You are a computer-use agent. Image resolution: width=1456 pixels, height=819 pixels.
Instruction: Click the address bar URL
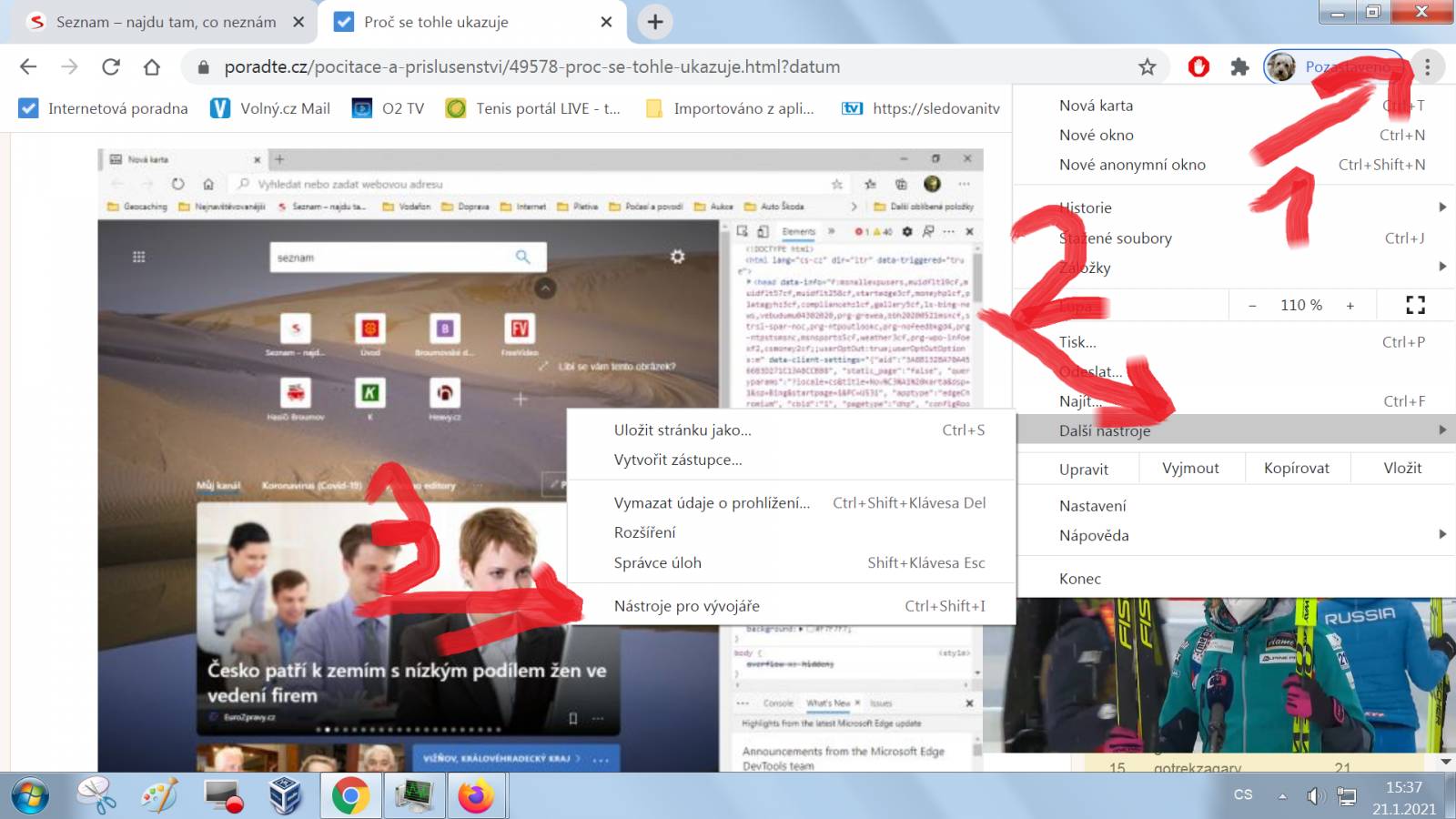[x=532, y=66]
